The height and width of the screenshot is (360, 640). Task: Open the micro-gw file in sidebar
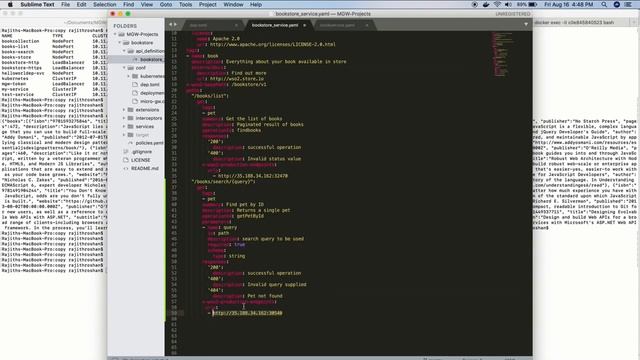[152, 101]
